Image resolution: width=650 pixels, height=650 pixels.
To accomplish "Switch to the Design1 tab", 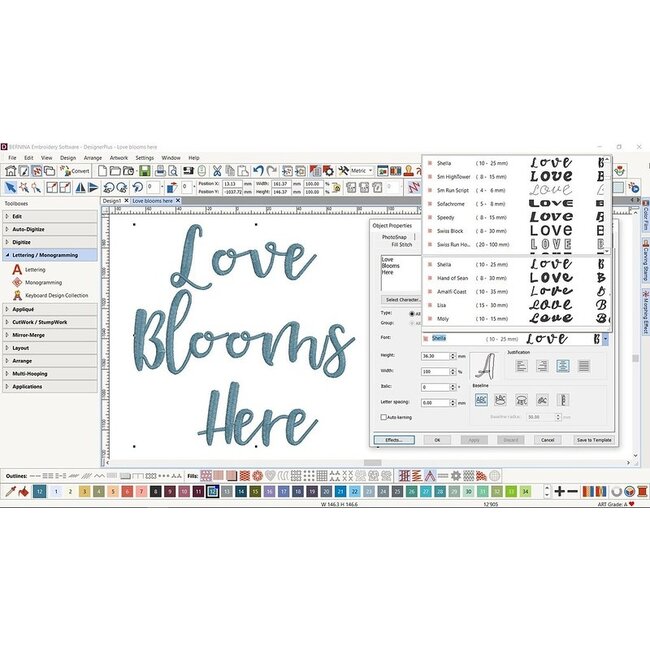I will 112,200.
